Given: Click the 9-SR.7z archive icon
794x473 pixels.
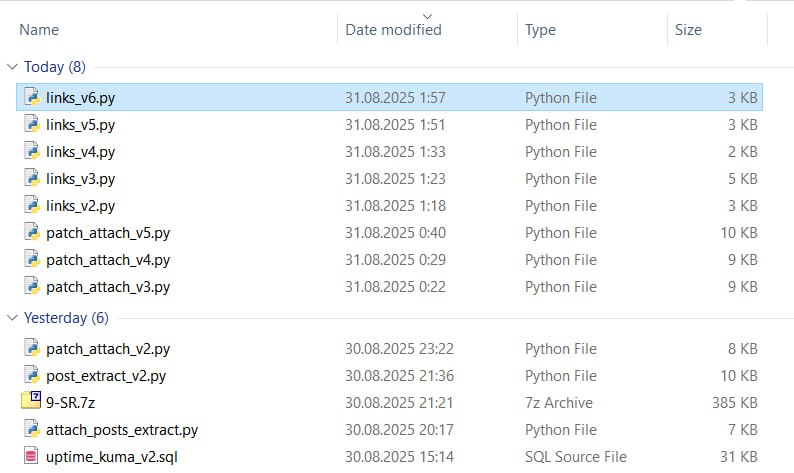Looking at the screenshot, I should click(x=31, y=400).
